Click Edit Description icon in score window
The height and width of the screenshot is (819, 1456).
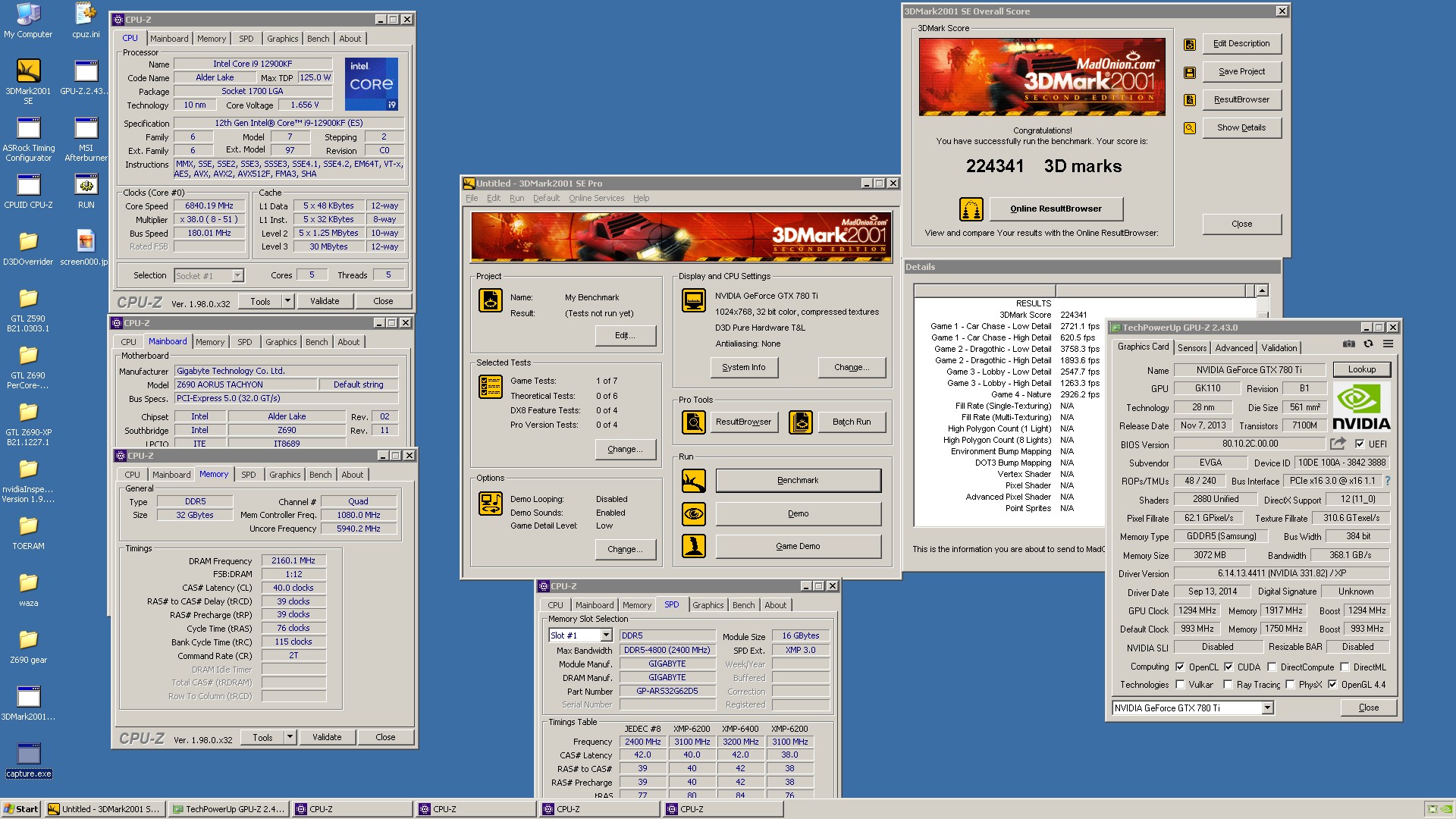pyautogui.click(x=1190, y=44)
